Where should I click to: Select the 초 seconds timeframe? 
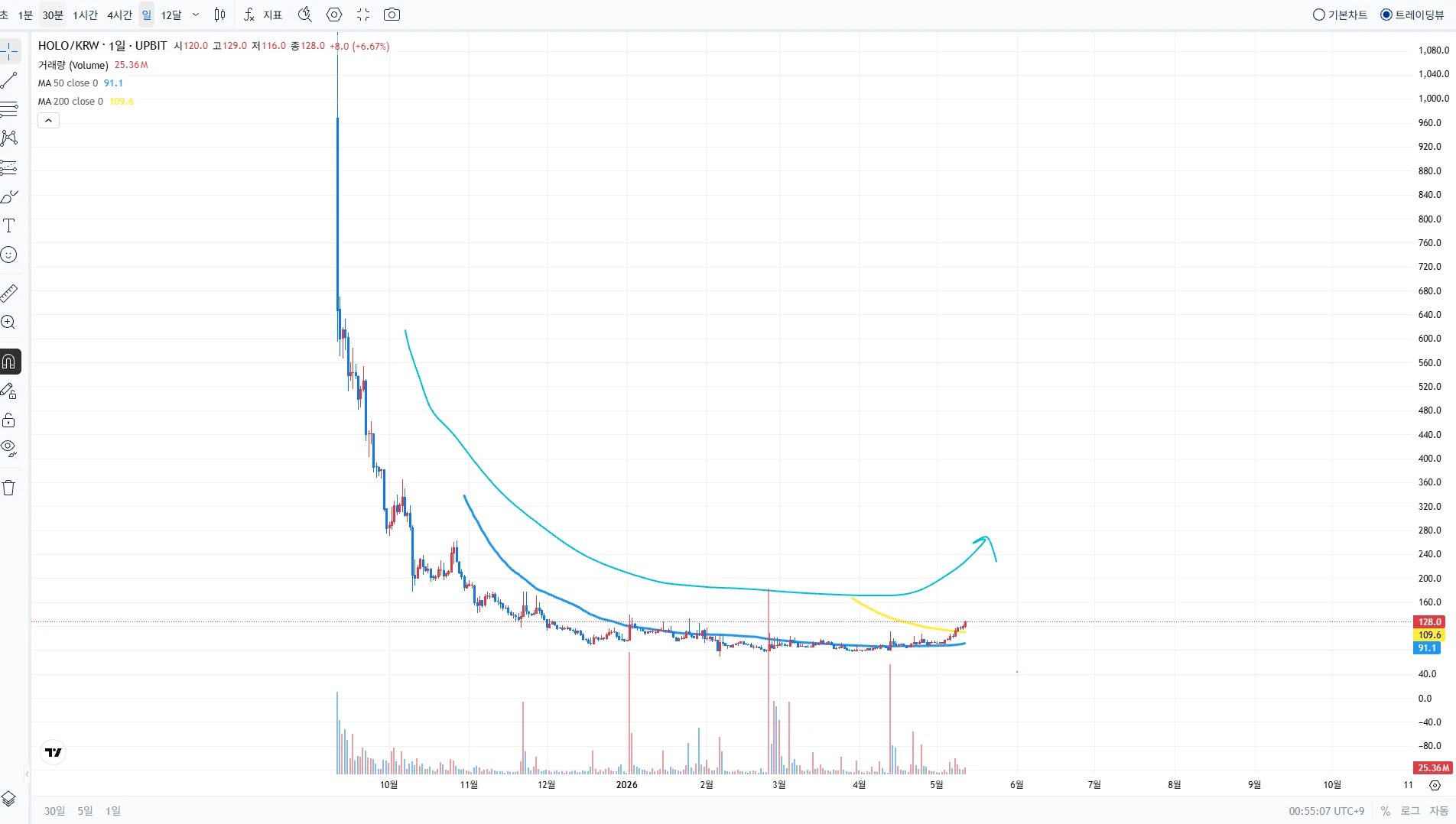[x=5, y=15]
